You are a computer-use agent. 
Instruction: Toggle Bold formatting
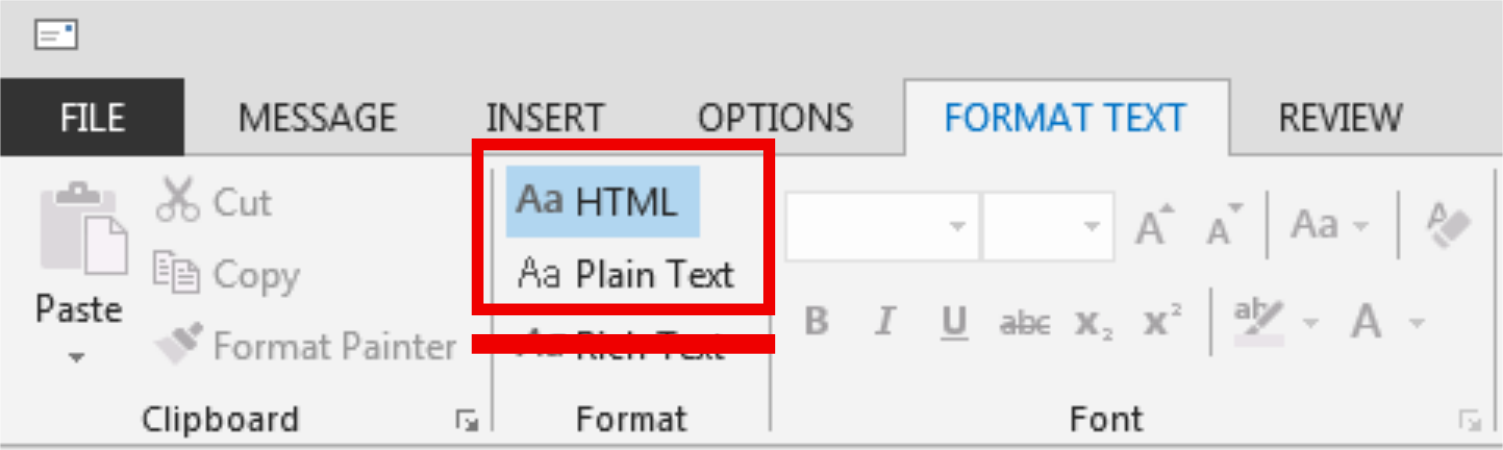coord(816,322)
